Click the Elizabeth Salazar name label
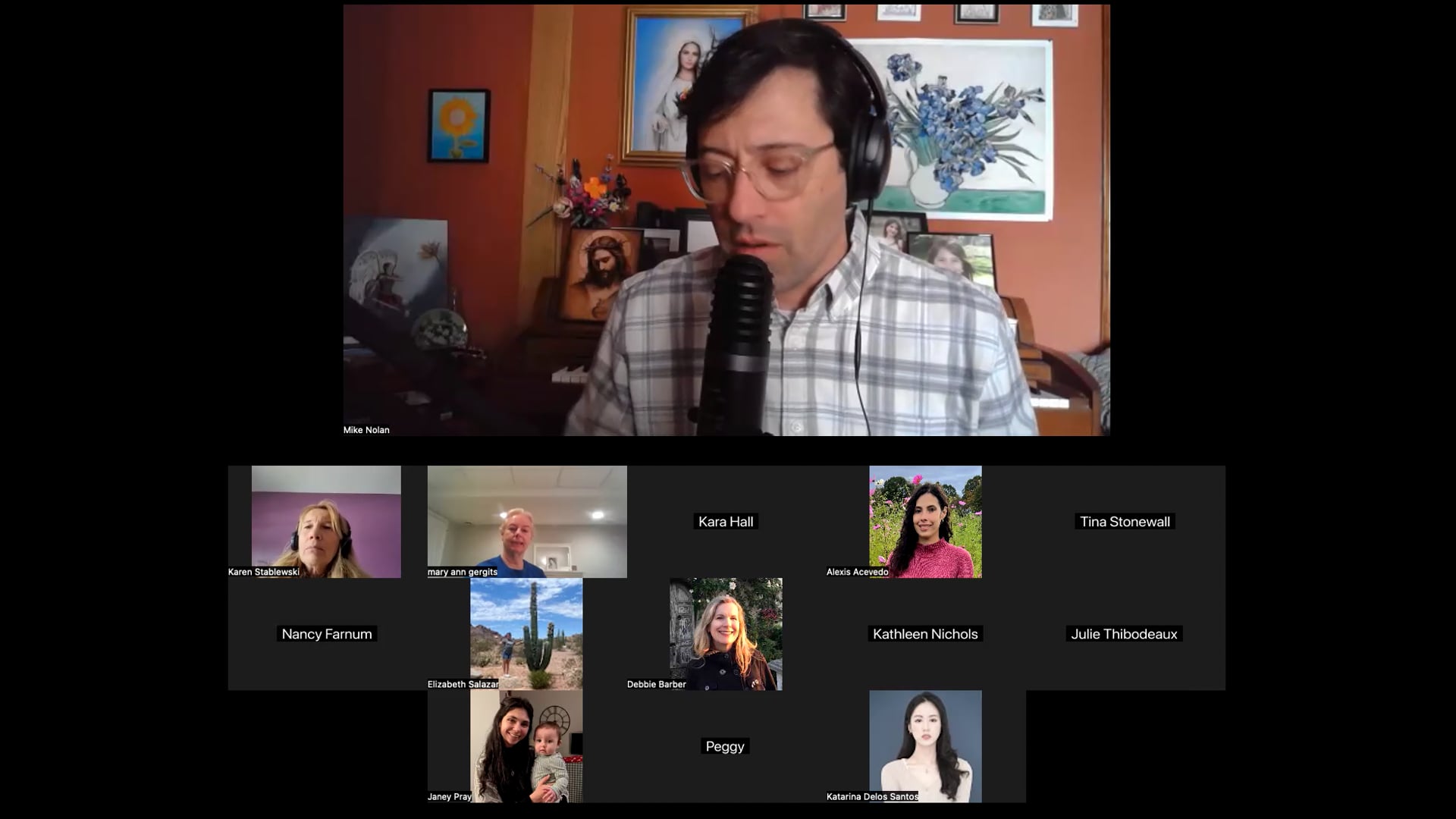 click(x=463, y=685)
